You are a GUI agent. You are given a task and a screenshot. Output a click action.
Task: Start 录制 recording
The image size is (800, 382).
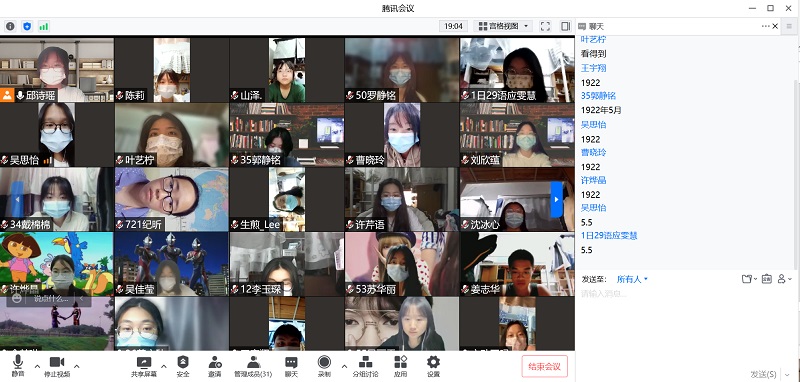[x=324, y=366]
